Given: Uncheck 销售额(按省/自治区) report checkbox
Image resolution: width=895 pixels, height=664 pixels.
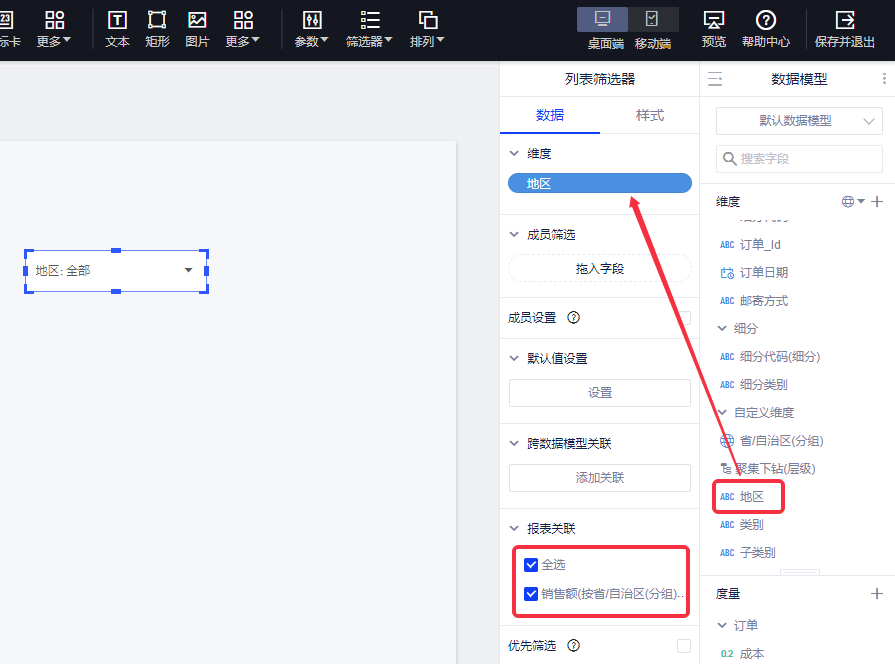Looking at the screenshot, I should pos(531,593).
